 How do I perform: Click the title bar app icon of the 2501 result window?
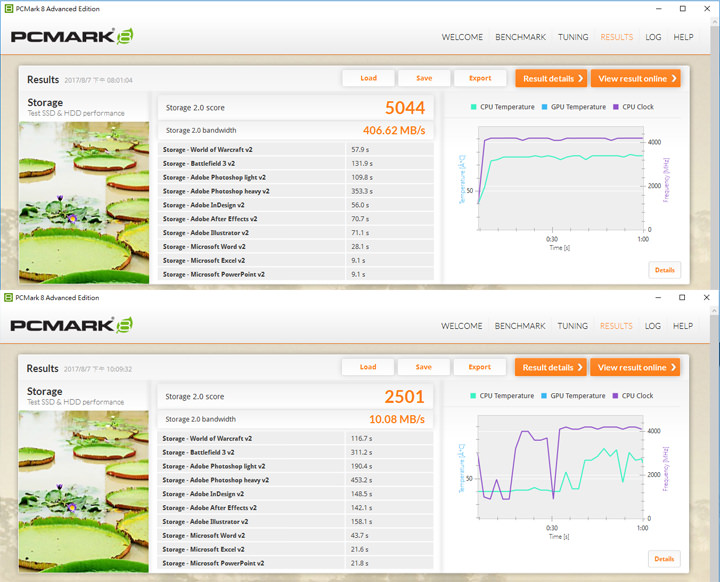pyautogui.click(x=9, y=297)
